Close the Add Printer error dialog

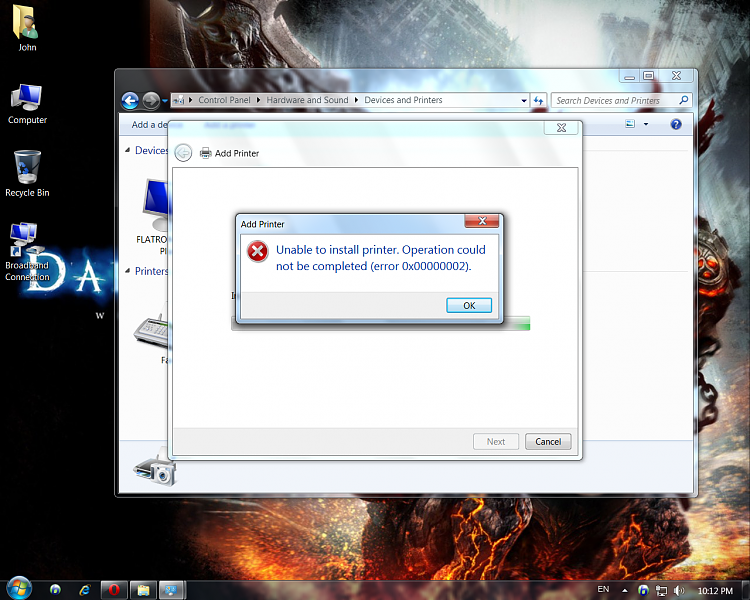point(482,221)
